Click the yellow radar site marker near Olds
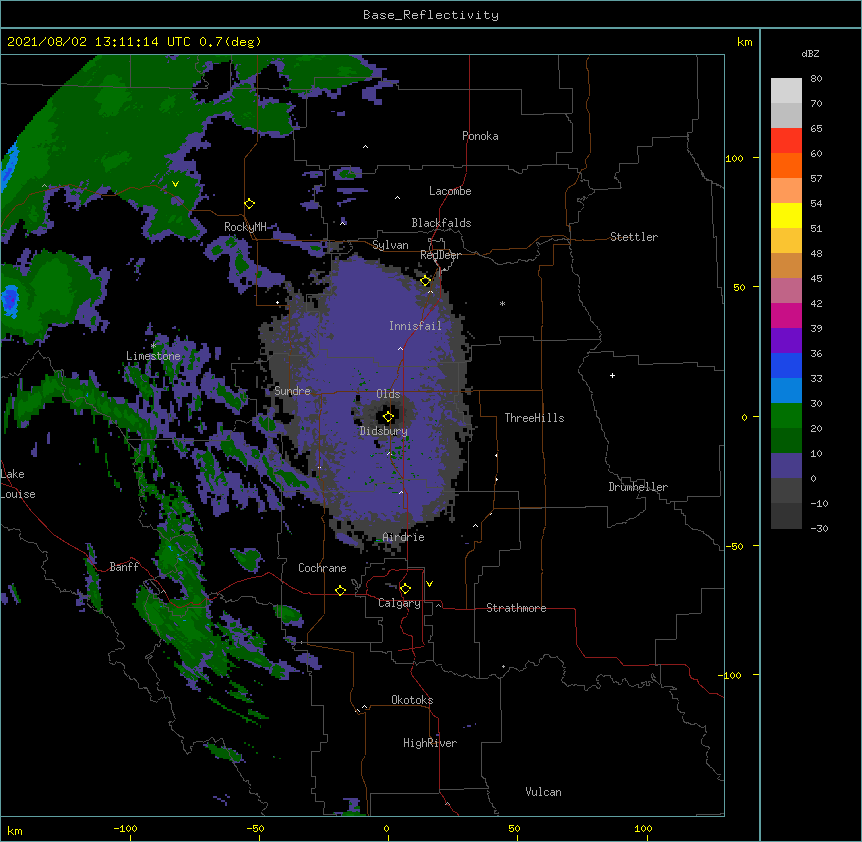862x842 pixels. pyautogui.click(x=388, y=416)
